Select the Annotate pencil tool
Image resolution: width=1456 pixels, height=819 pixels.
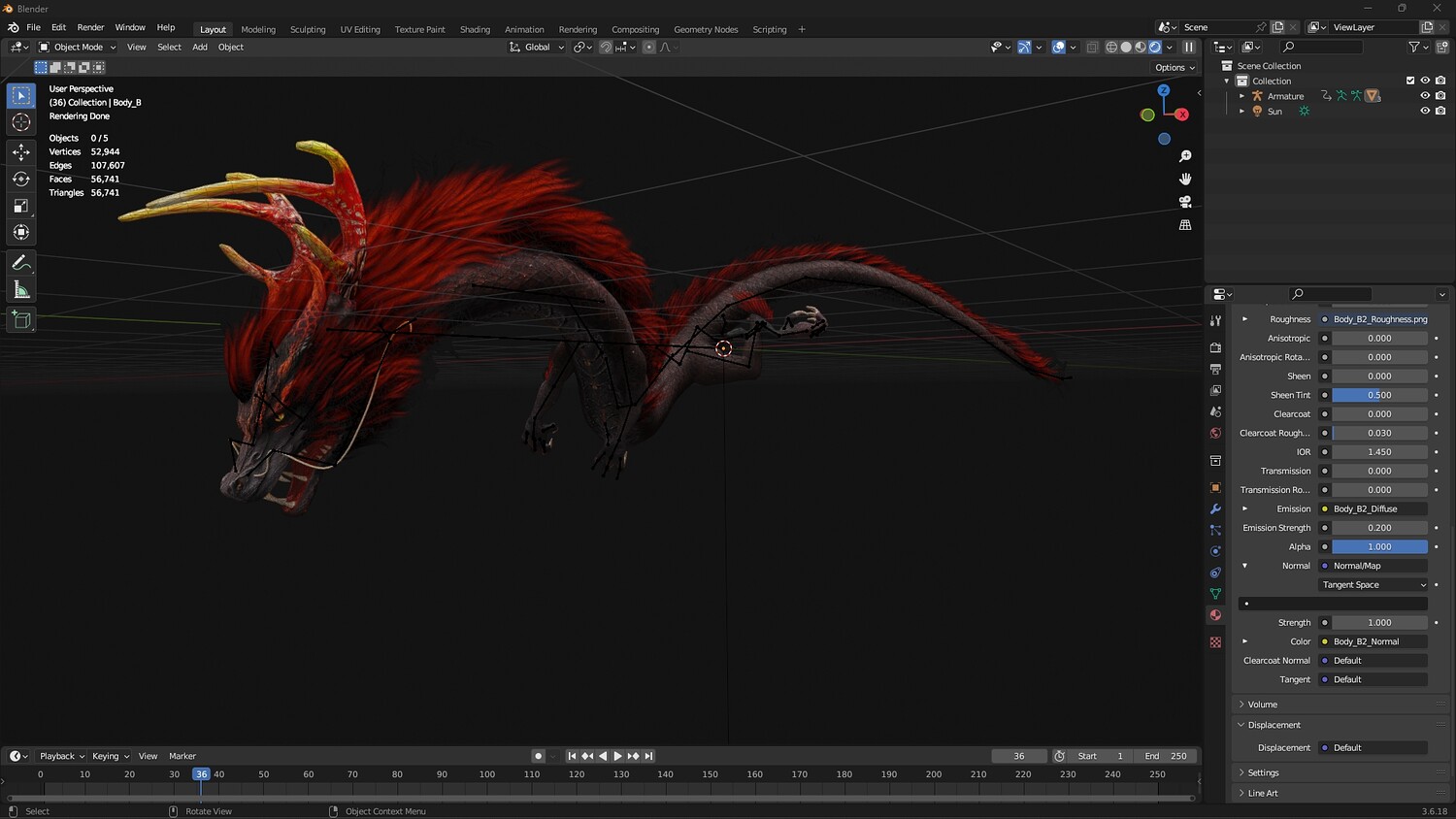point(21,263)
